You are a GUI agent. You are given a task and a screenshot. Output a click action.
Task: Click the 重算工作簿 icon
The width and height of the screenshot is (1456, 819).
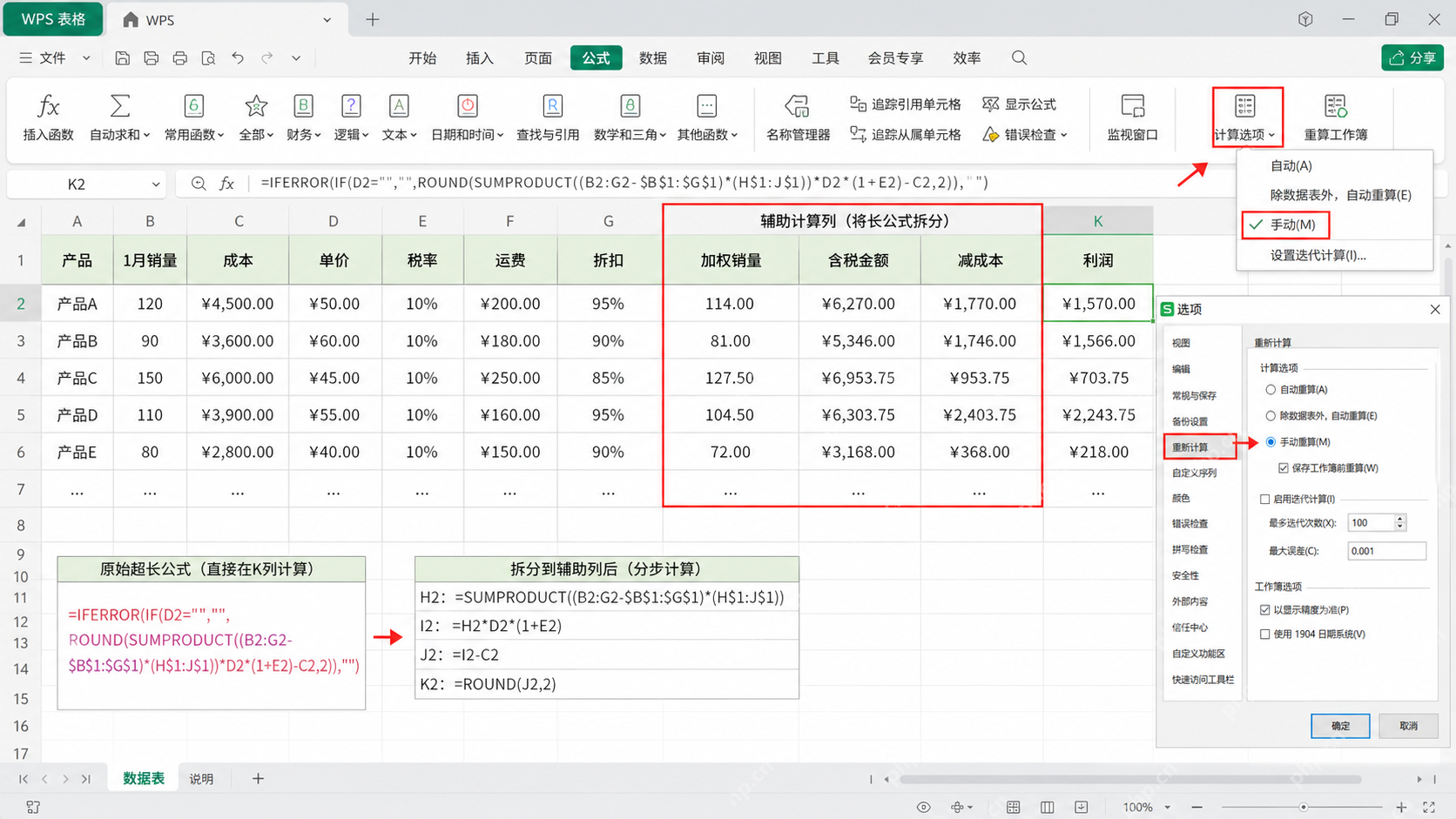point(1335,106)
